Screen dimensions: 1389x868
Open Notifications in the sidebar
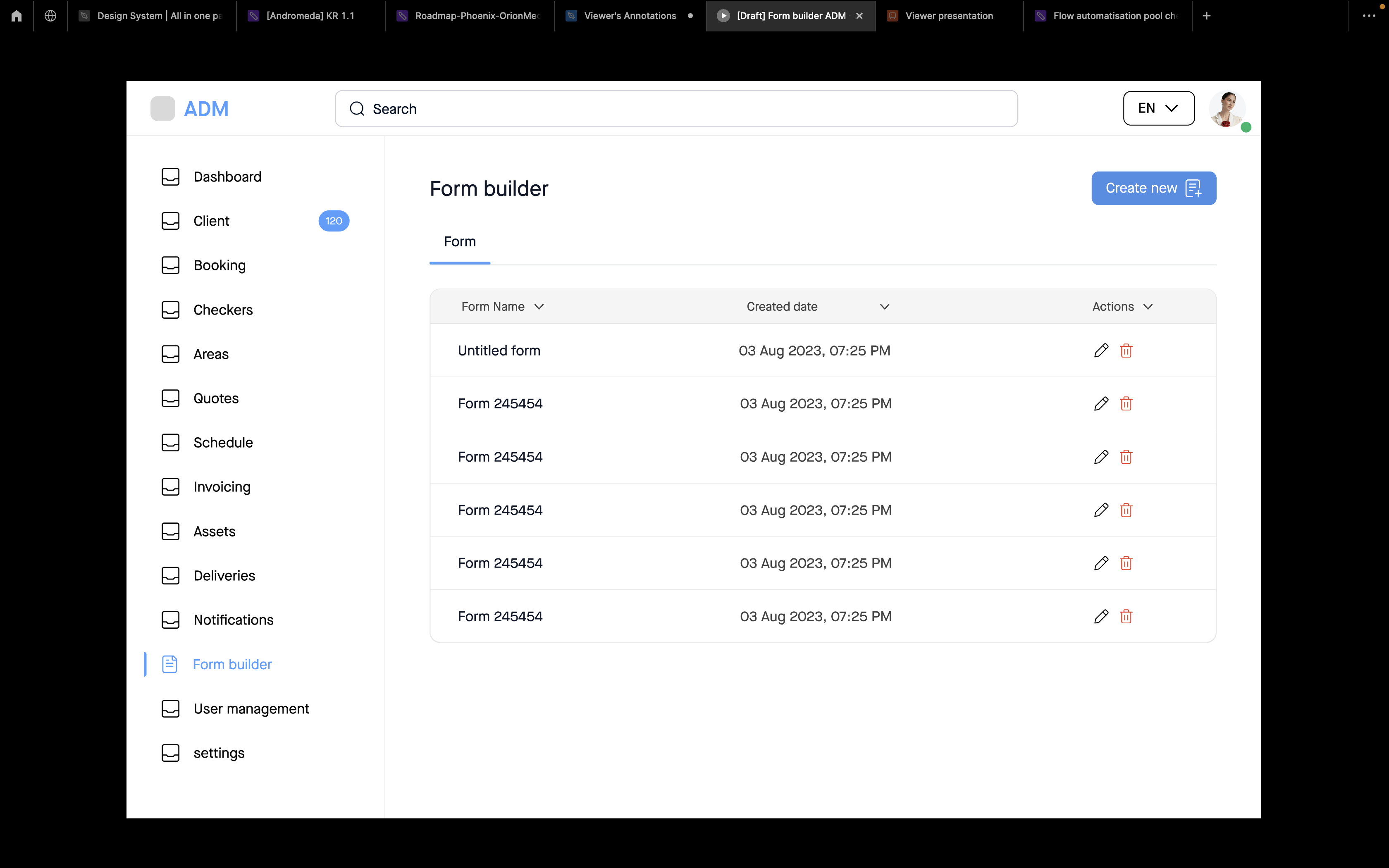point(233,620)
